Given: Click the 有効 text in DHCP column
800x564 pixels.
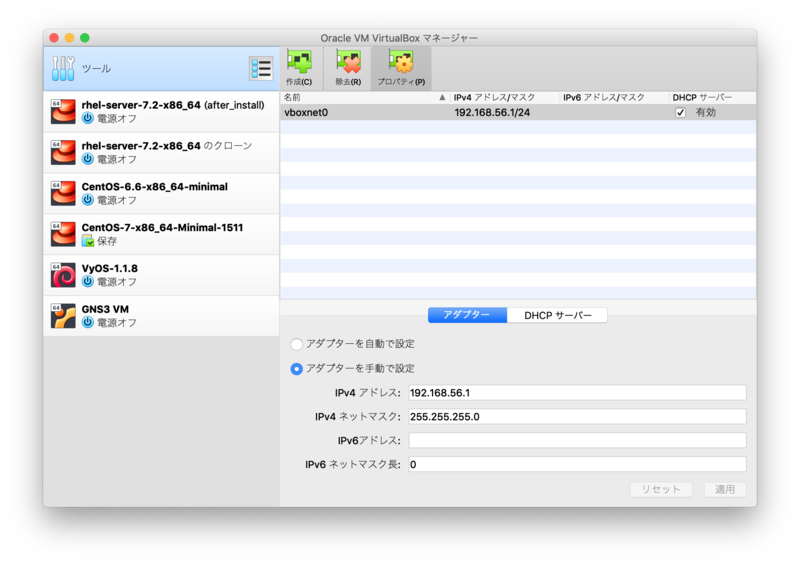Looking at the screenshot, I should (x=706, y=112).
